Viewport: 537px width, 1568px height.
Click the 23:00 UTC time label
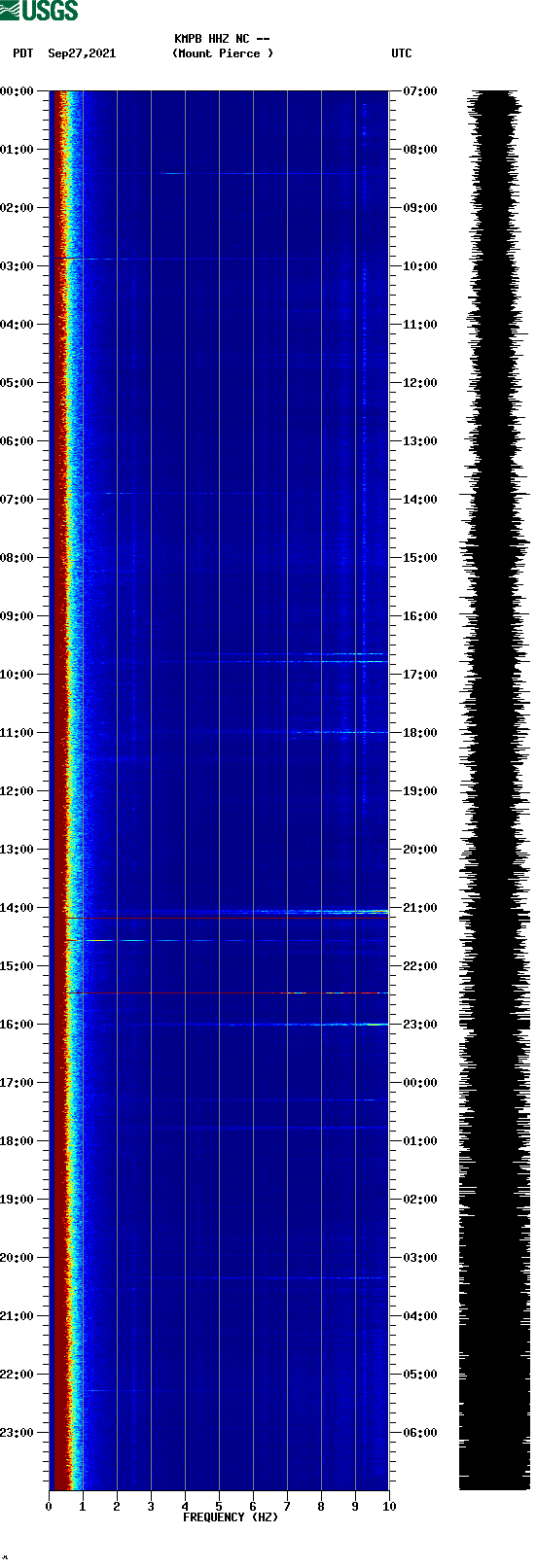(x=420, y=1025)
